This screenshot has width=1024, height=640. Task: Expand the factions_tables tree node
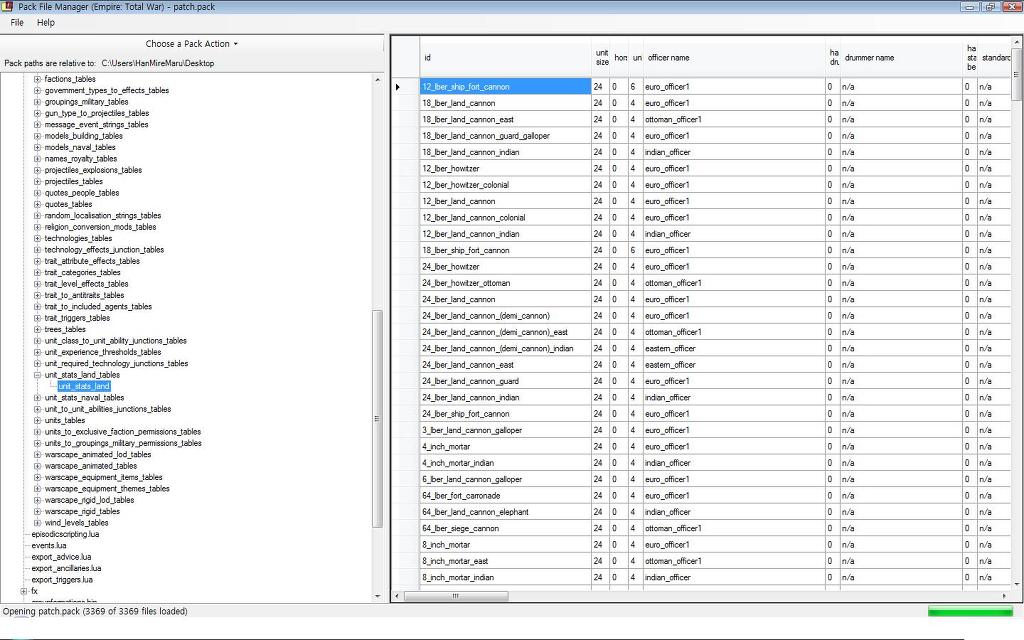click(x=38, y=79)
